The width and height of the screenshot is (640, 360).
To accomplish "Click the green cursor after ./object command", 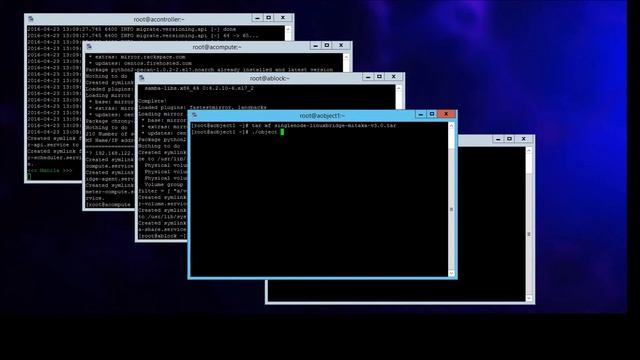I will click(282, 132).
